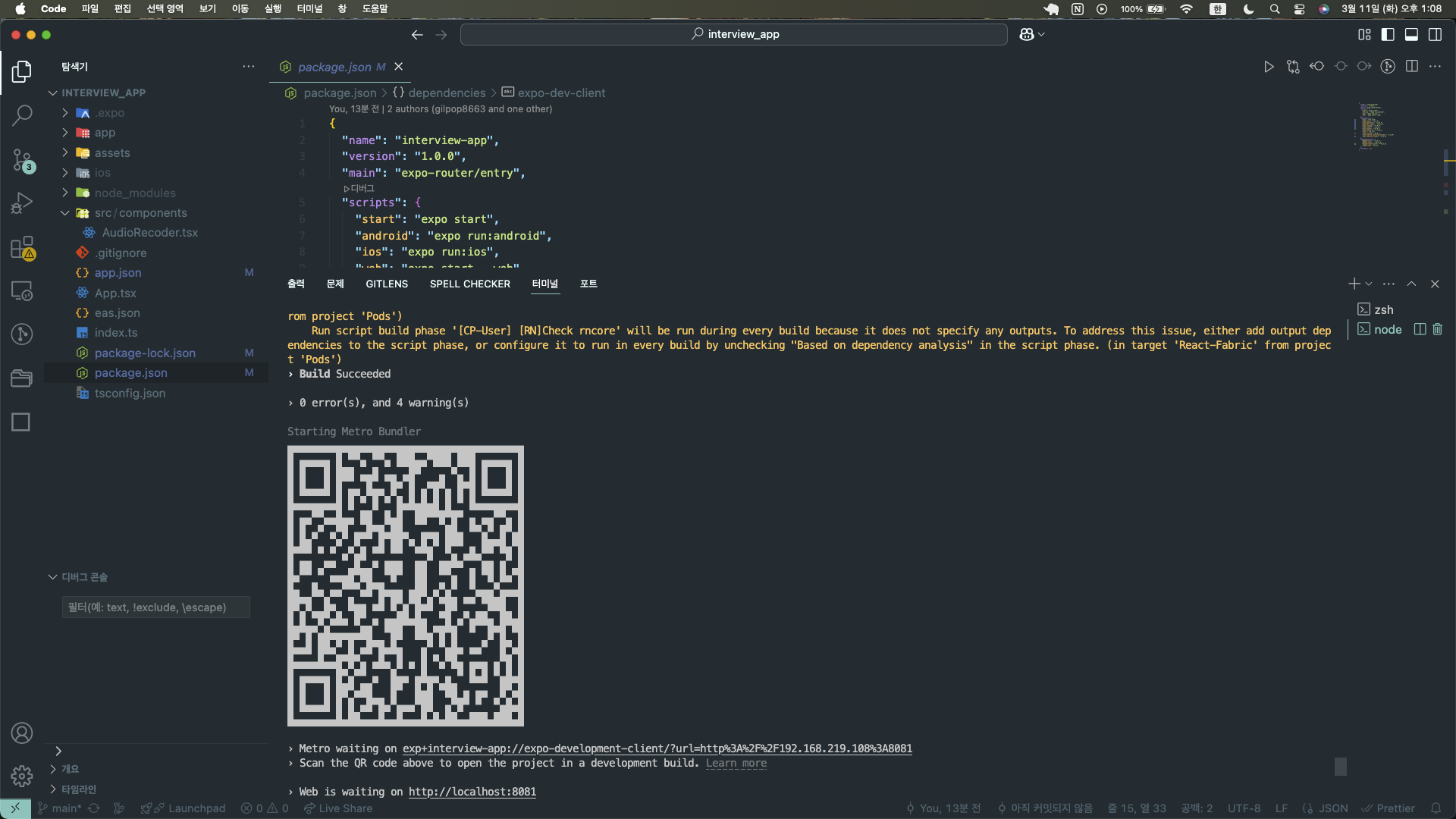This screenshot has width=1456, height=819.
Task: Open the 터미널 menu in the menu bar
Action: (x=309, y=8)
